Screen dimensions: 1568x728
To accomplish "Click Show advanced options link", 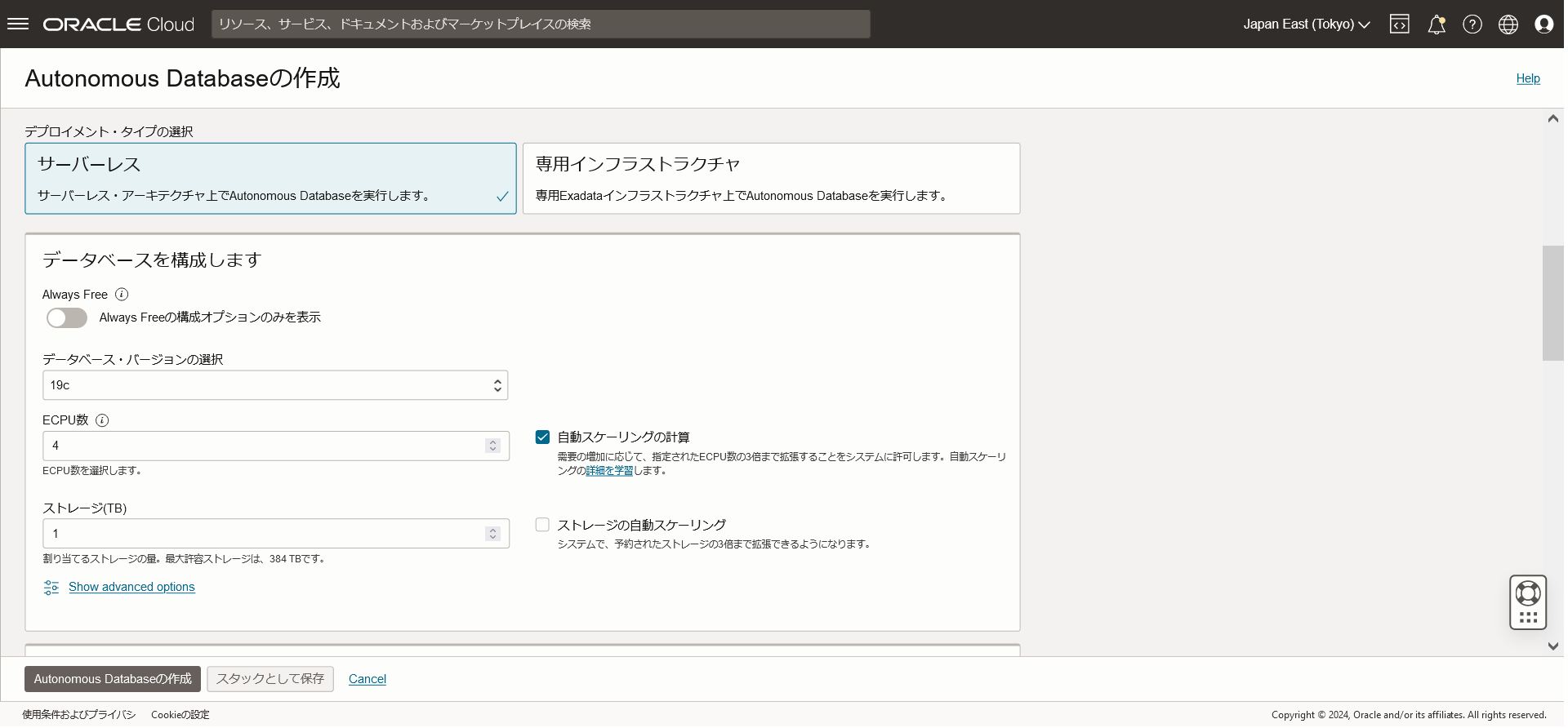I will pos(131,587).
